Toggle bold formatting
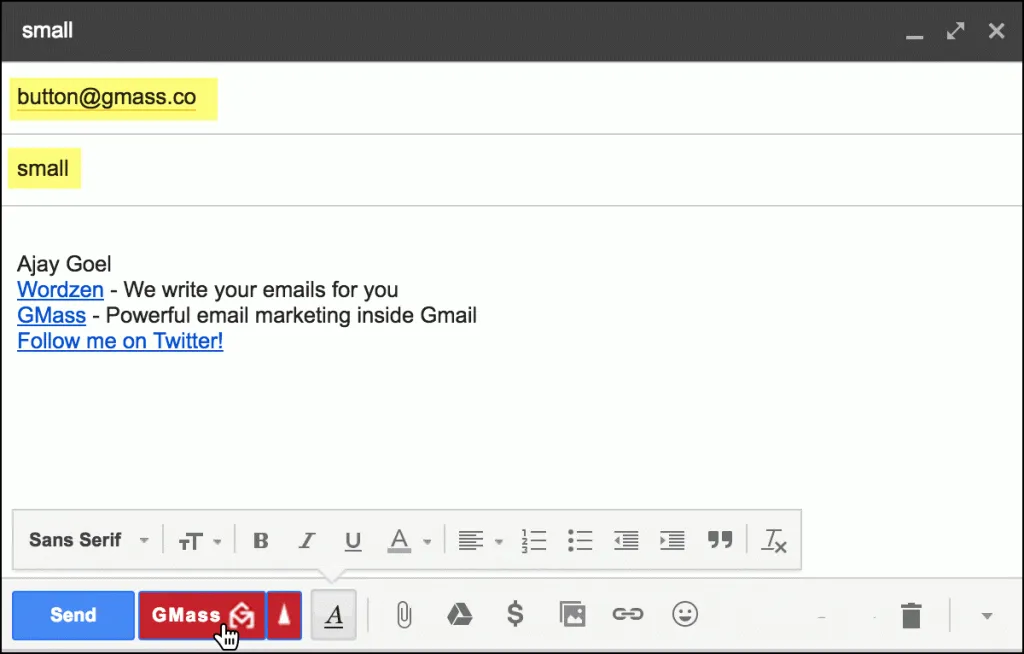This screenshot has width=1024, height=654. tap(261, 540)
